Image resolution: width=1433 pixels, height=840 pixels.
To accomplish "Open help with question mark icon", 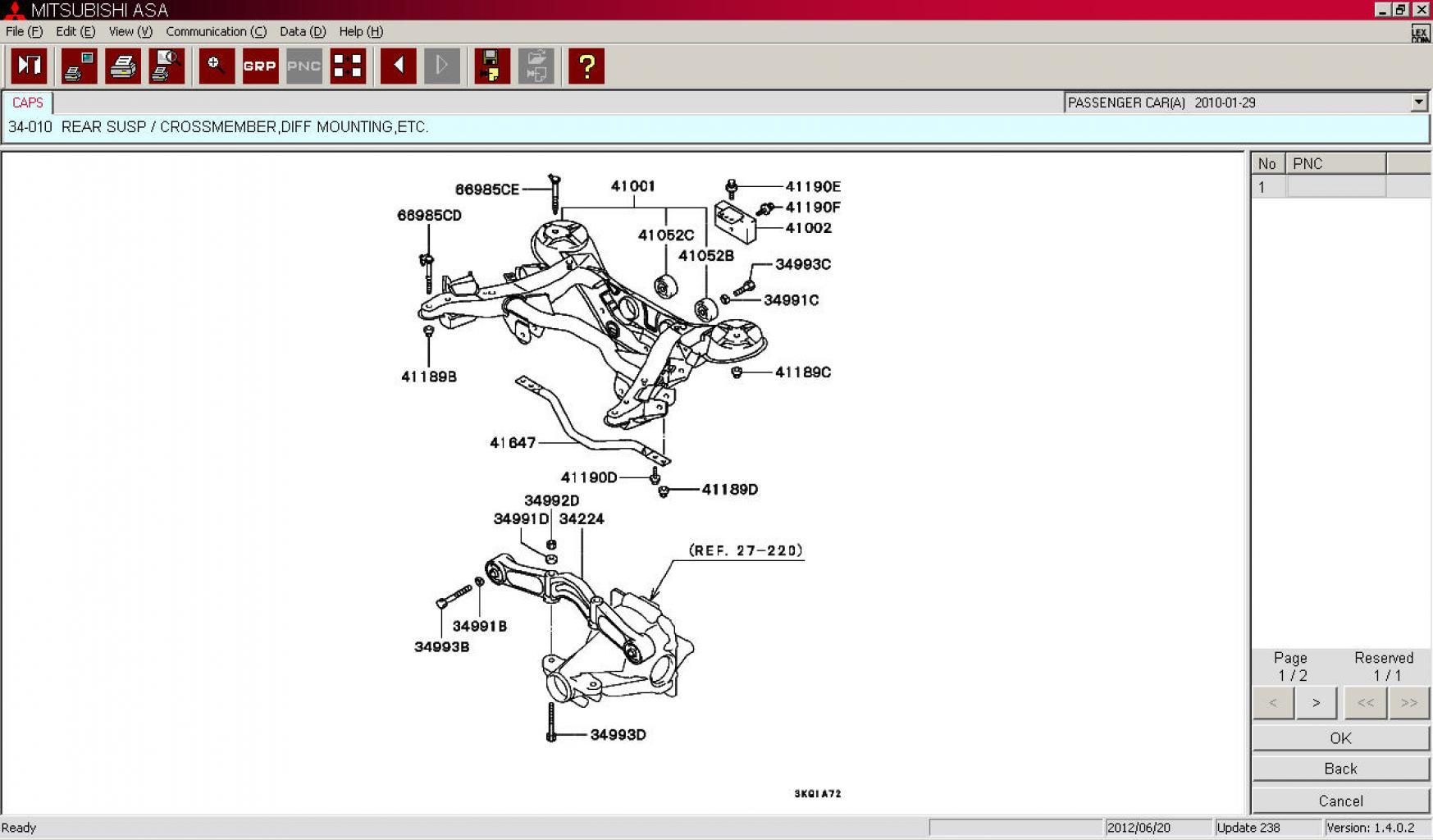I will pos(586,66).
